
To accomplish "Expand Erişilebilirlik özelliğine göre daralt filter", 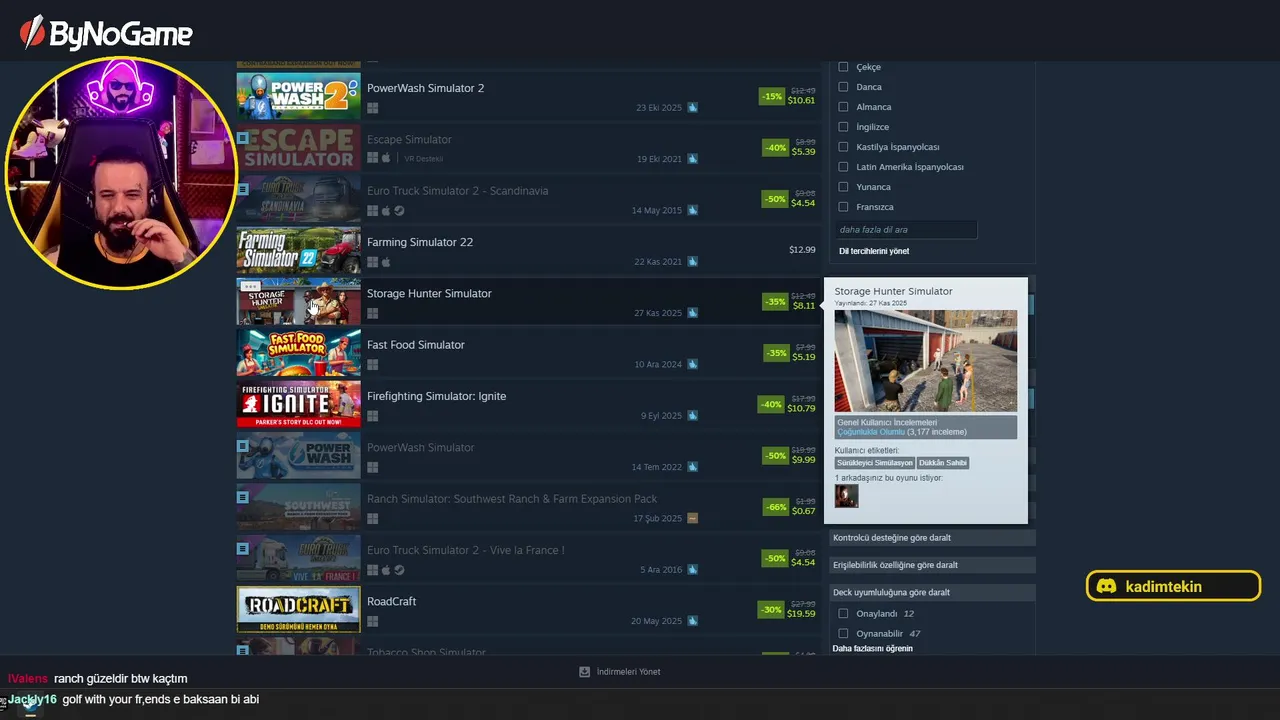I will [x=932, y=565].
